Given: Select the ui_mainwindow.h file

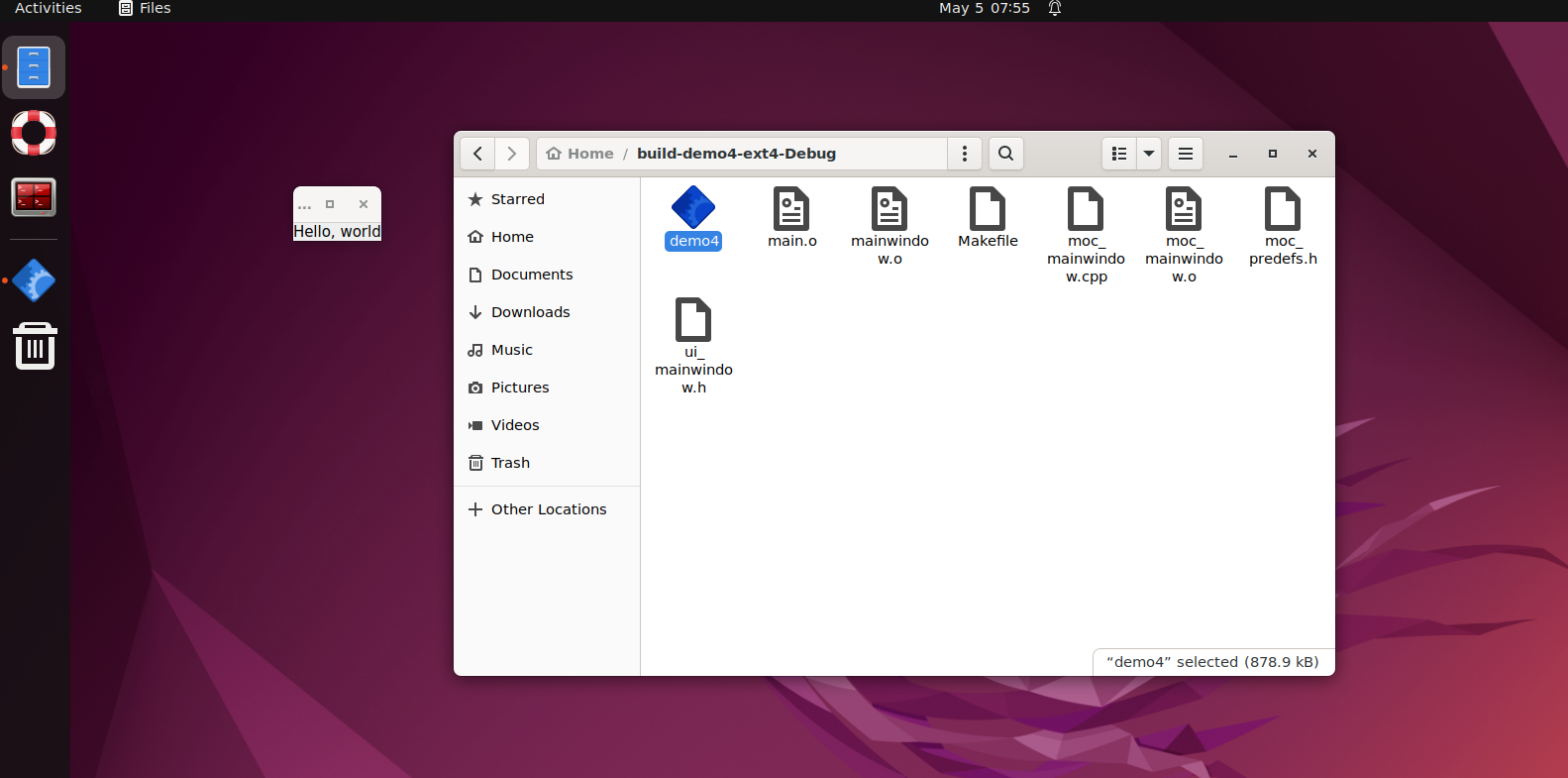Looking at the screenshot, I should [692, 320].
